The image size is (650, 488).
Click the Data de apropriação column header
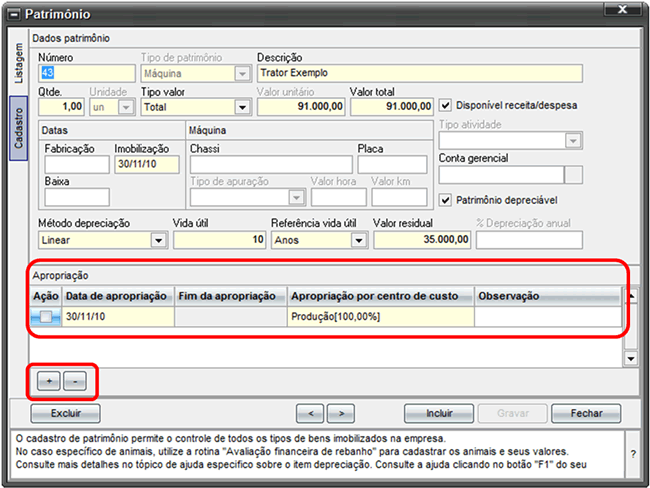coord(118,296)
